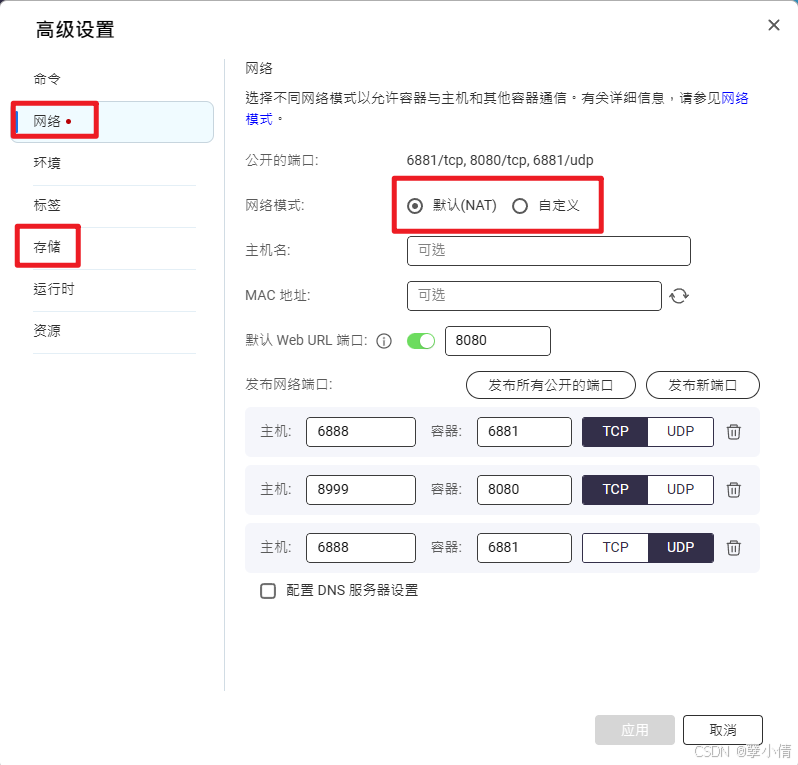Close the 高级设置 dialog
Viewport: 798px width, 765px height.
[774, 25]
